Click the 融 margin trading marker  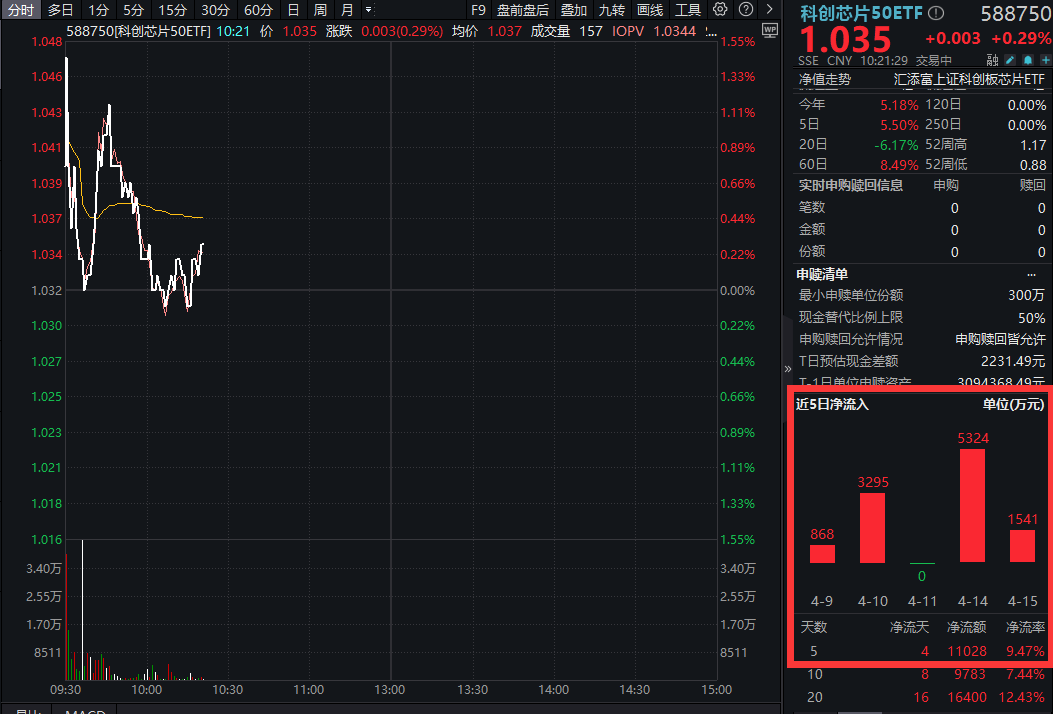(x=991, y=60)
